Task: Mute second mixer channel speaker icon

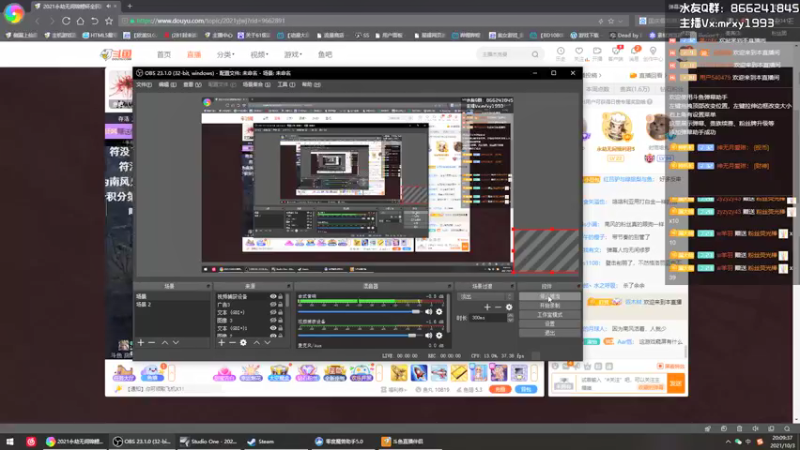Action: (429, 336)
